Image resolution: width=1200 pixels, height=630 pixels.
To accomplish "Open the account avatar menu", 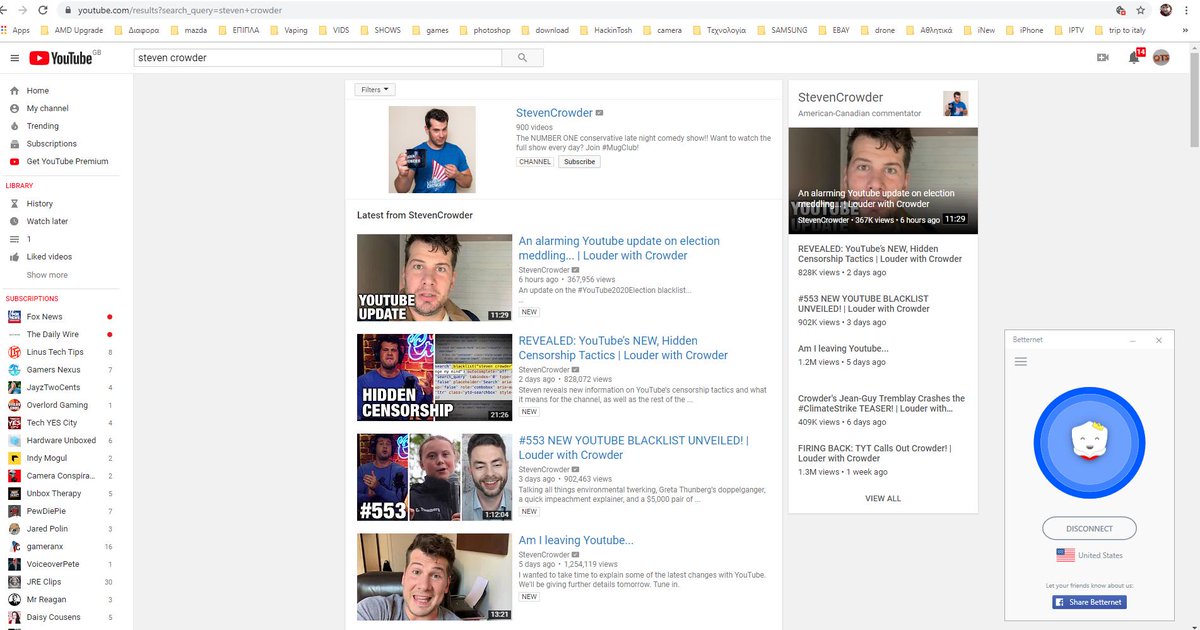I will click(x=1161, y=58).
